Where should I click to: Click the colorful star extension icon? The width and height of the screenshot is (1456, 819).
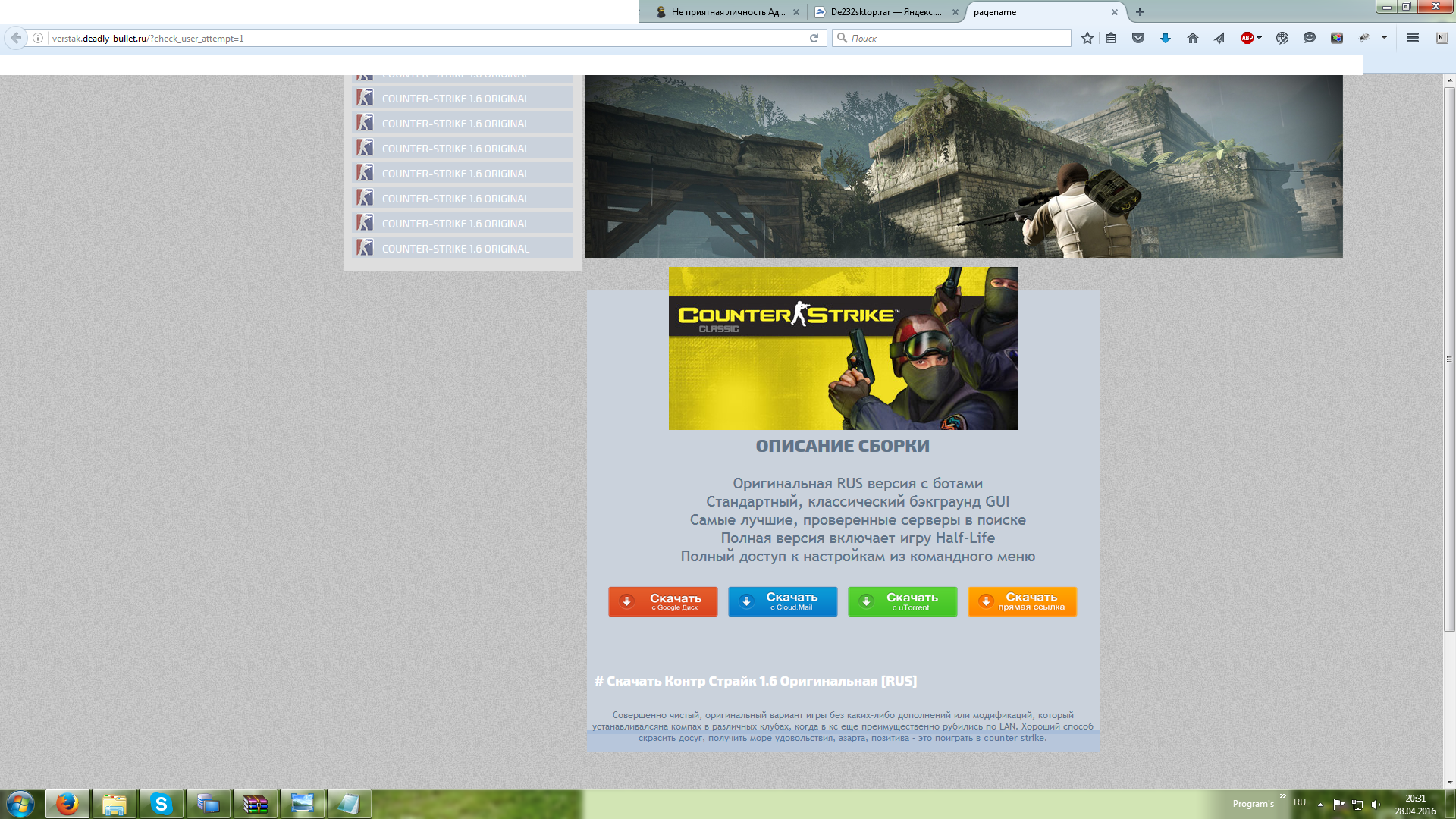[1337, 38]
